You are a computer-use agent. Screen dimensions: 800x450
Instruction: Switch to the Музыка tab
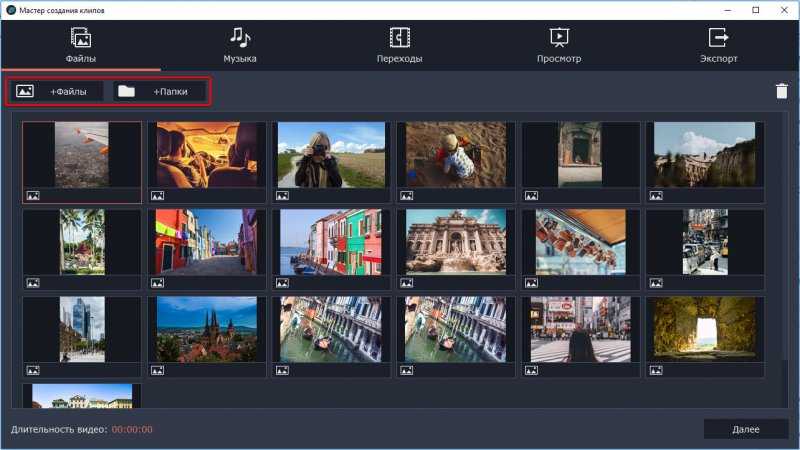pos(240,45)
